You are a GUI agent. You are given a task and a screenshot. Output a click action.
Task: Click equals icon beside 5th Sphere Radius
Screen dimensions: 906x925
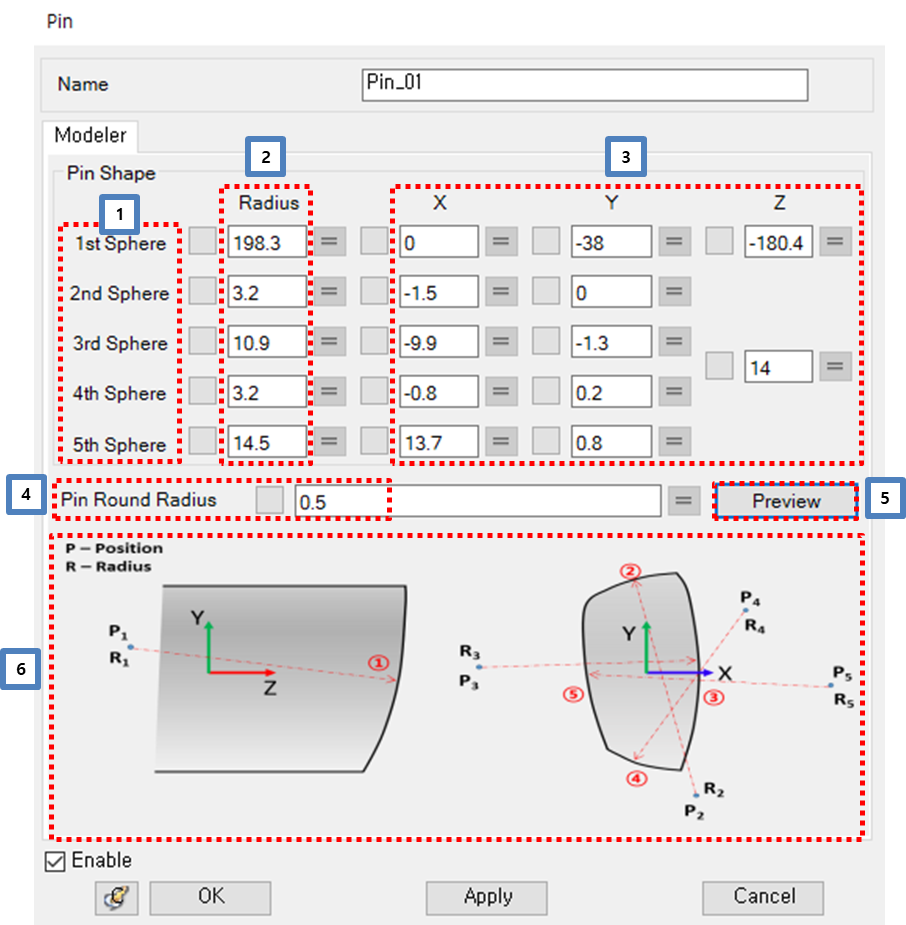point(330,441)
